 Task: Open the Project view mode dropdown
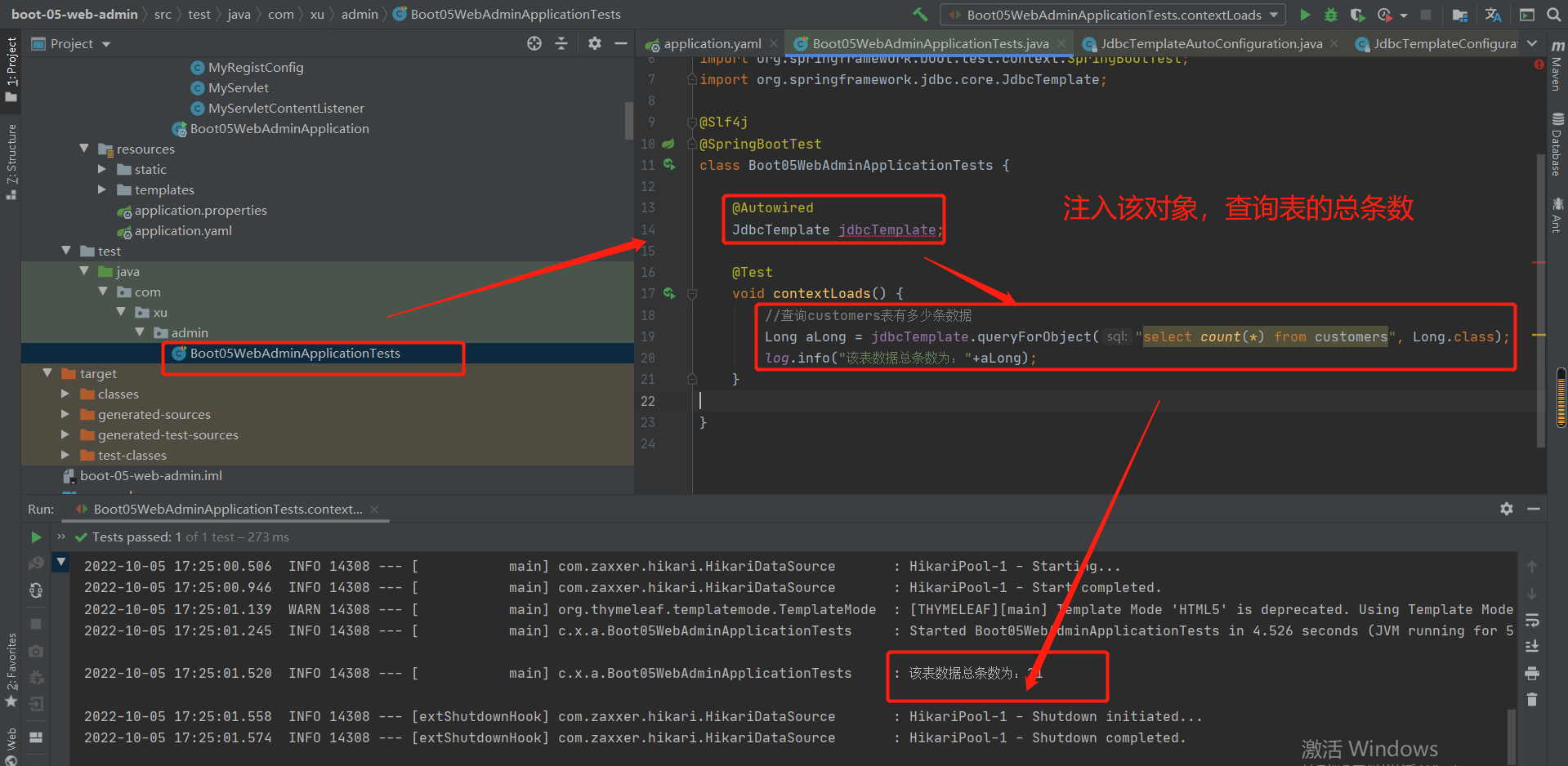106,44
